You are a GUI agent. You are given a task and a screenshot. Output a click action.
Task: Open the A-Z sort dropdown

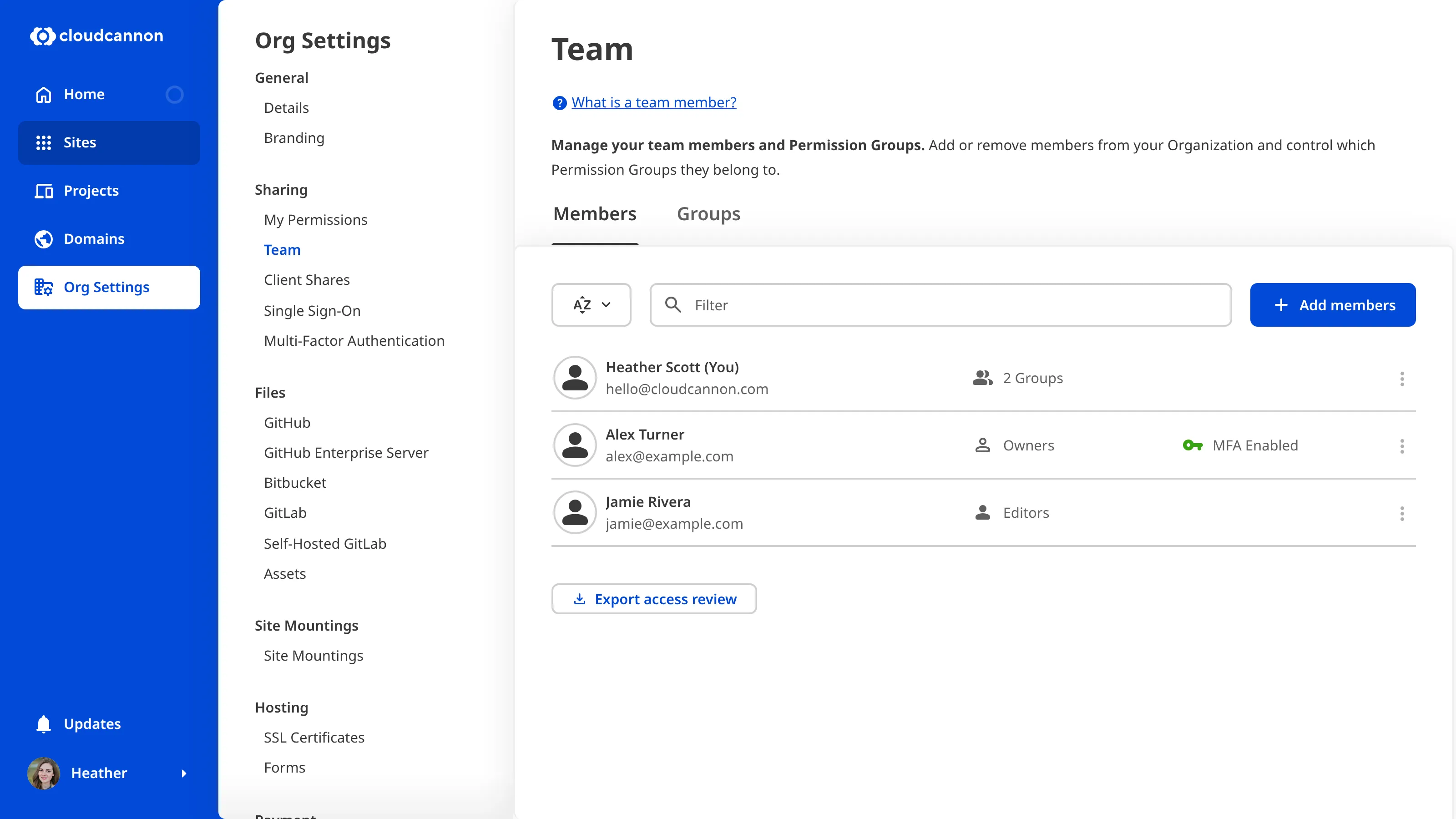click(591, 305)
